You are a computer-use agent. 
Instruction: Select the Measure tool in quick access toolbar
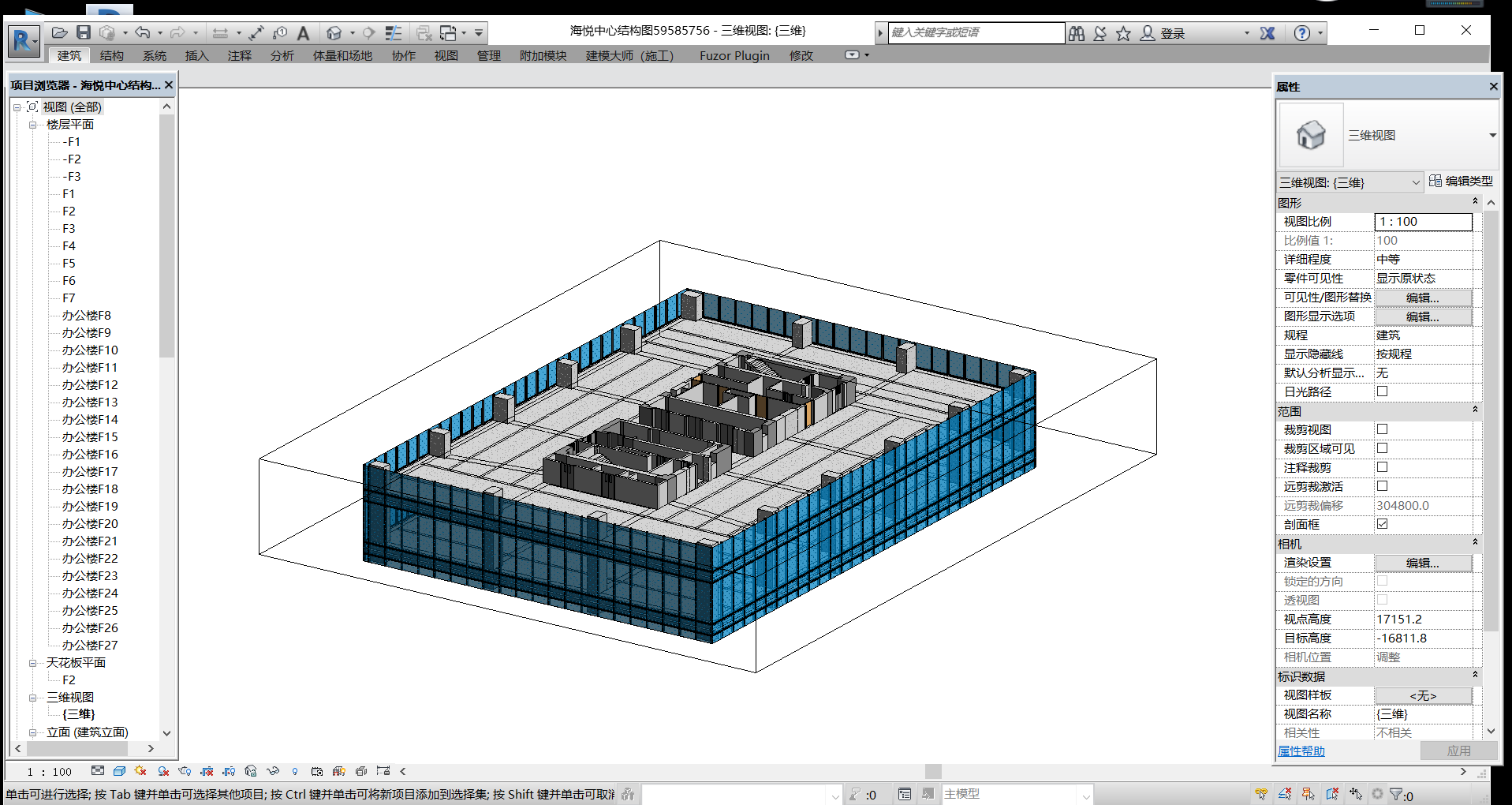221,32
